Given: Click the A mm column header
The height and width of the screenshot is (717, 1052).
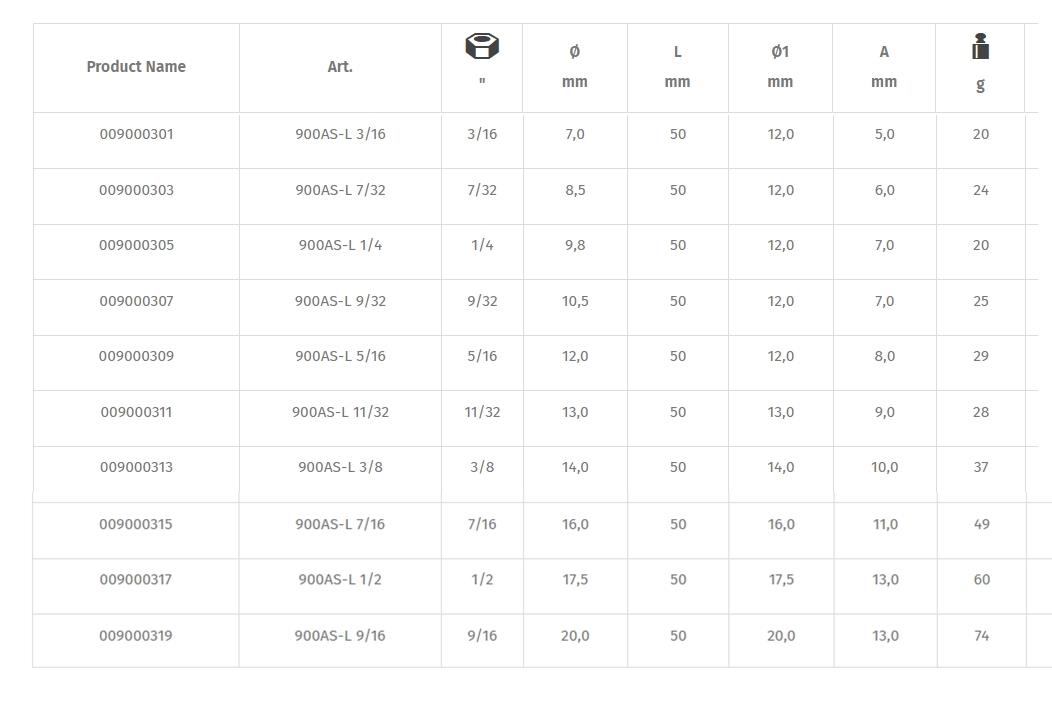Looking at the screenshot, I should (x=884, y=67).
